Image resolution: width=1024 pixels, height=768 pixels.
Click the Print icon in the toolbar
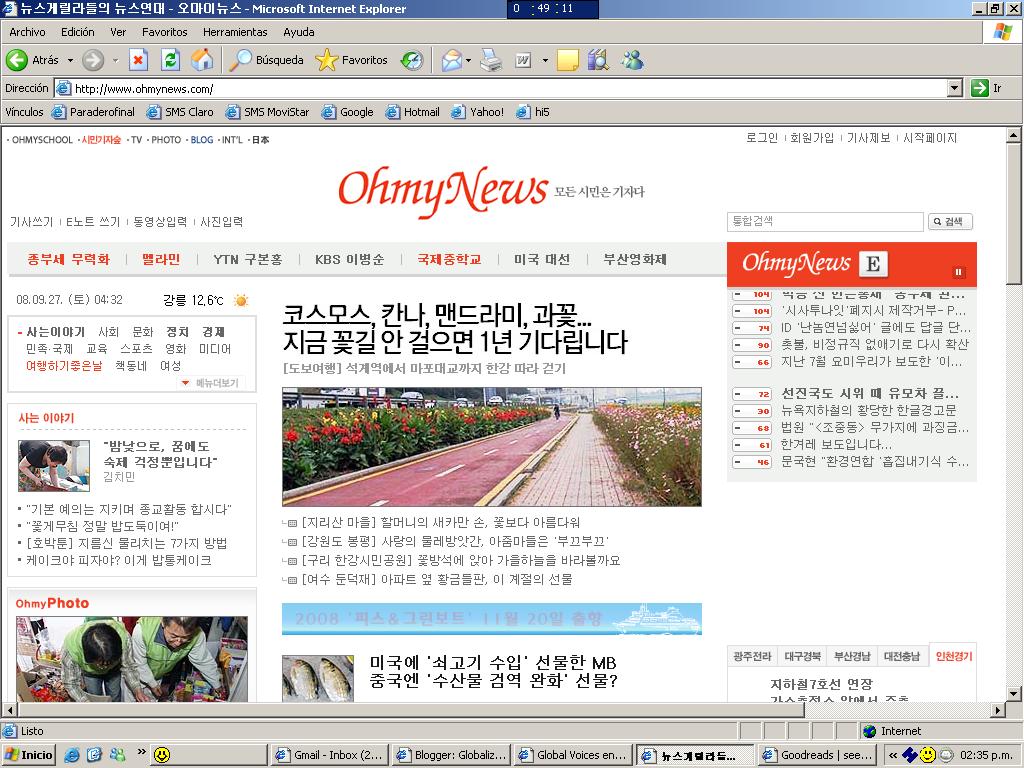coord(490,62)
